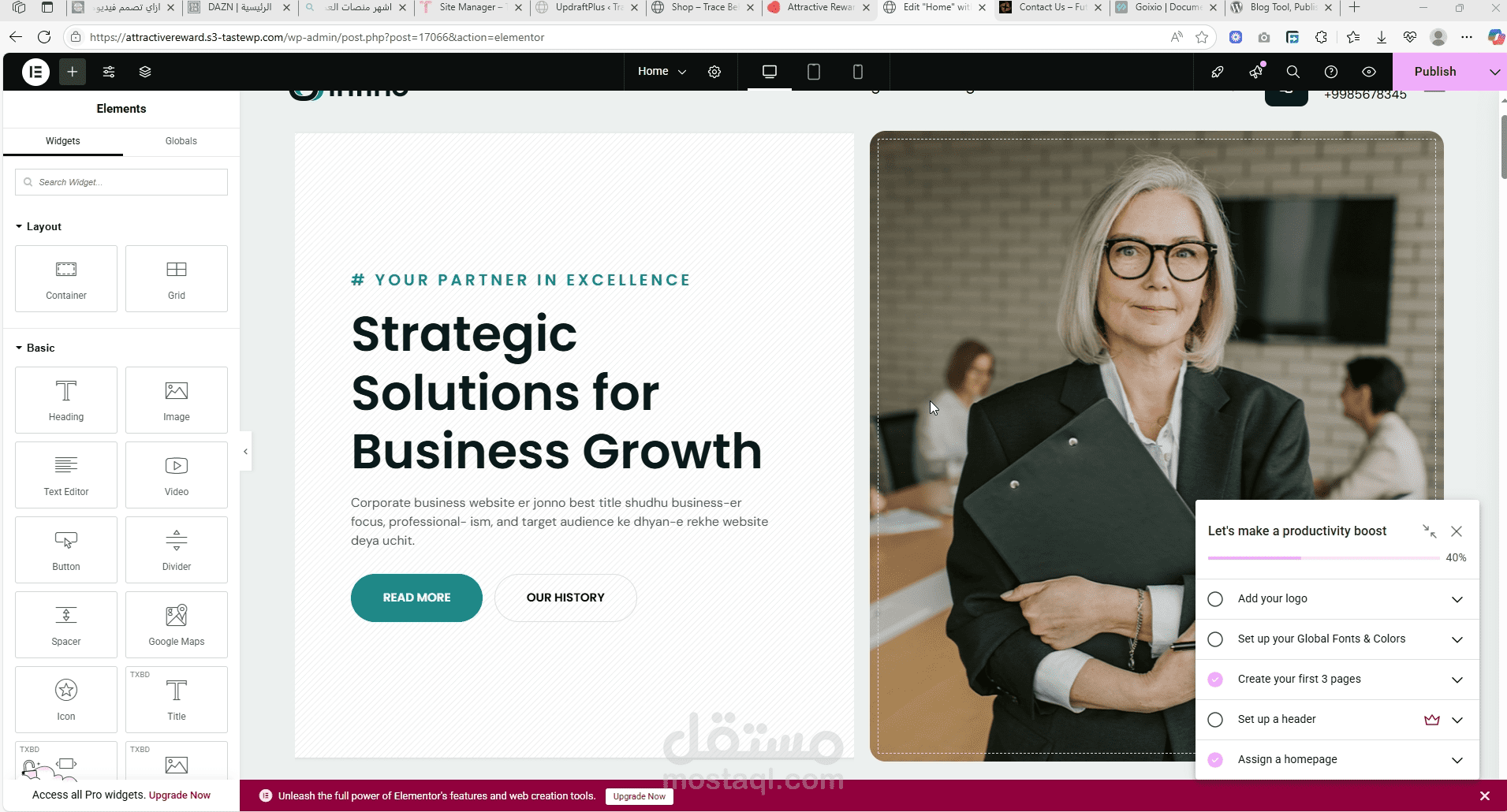Switch to mobile preview mode

[x=858, y=72]
